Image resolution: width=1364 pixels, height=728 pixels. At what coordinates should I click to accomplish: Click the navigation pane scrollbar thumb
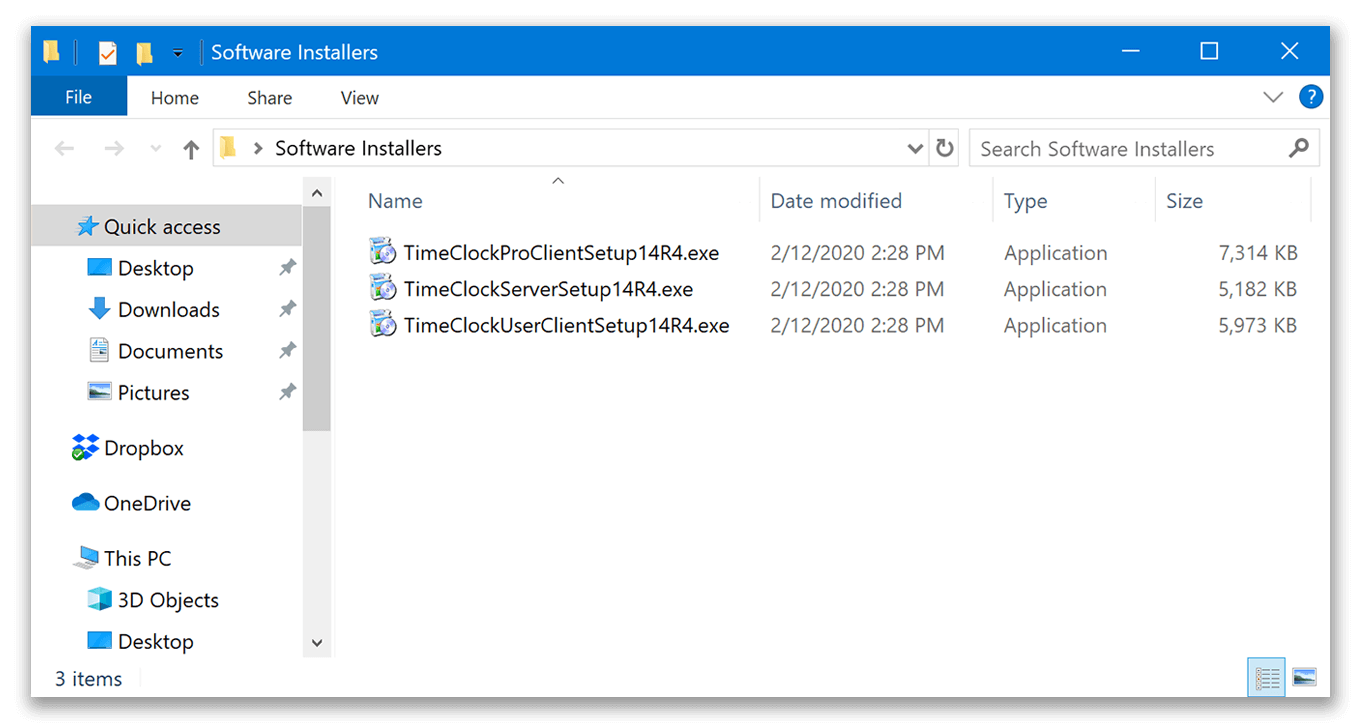click(x=317, y=319)
